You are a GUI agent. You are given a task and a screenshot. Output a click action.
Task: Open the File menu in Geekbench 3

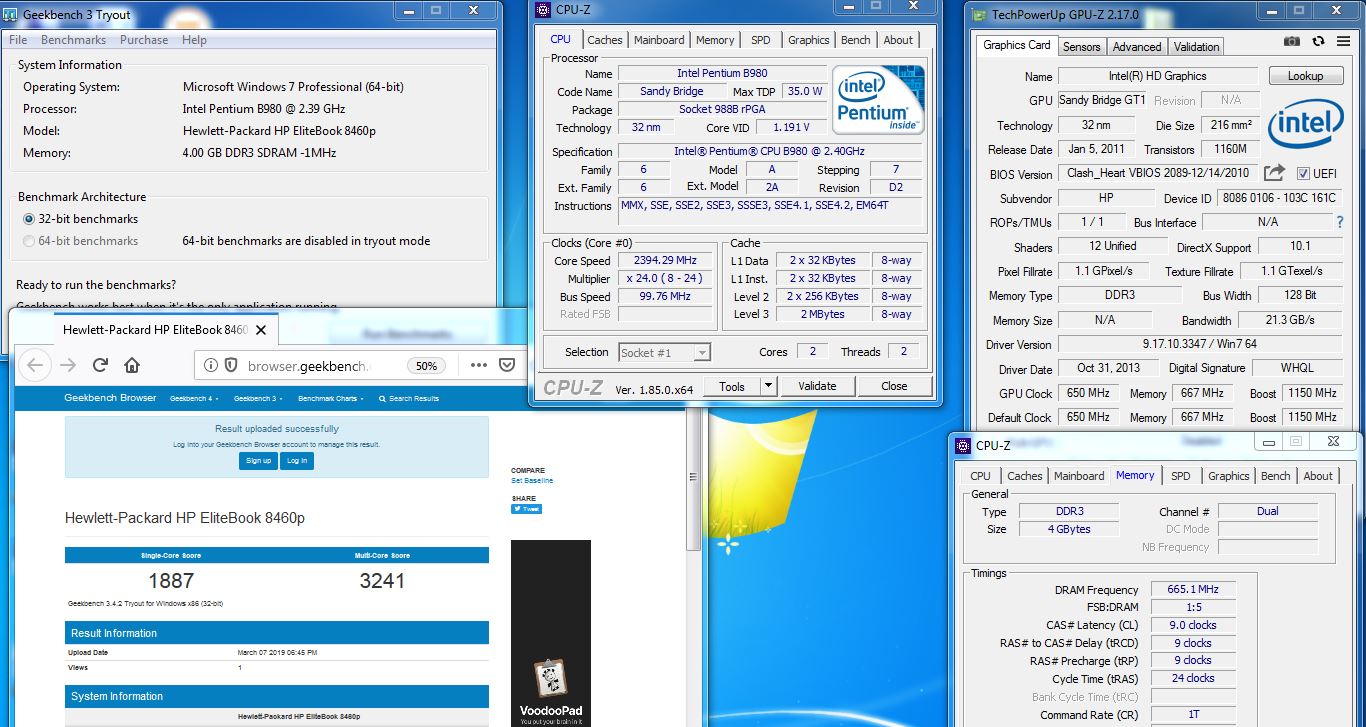pyautogui.click(x=18, y=40)
